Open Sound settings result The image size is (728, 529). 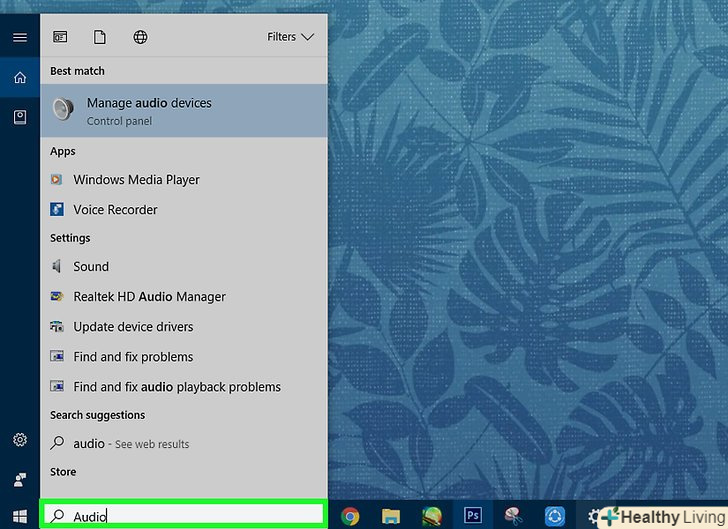[x=91, y=267]
